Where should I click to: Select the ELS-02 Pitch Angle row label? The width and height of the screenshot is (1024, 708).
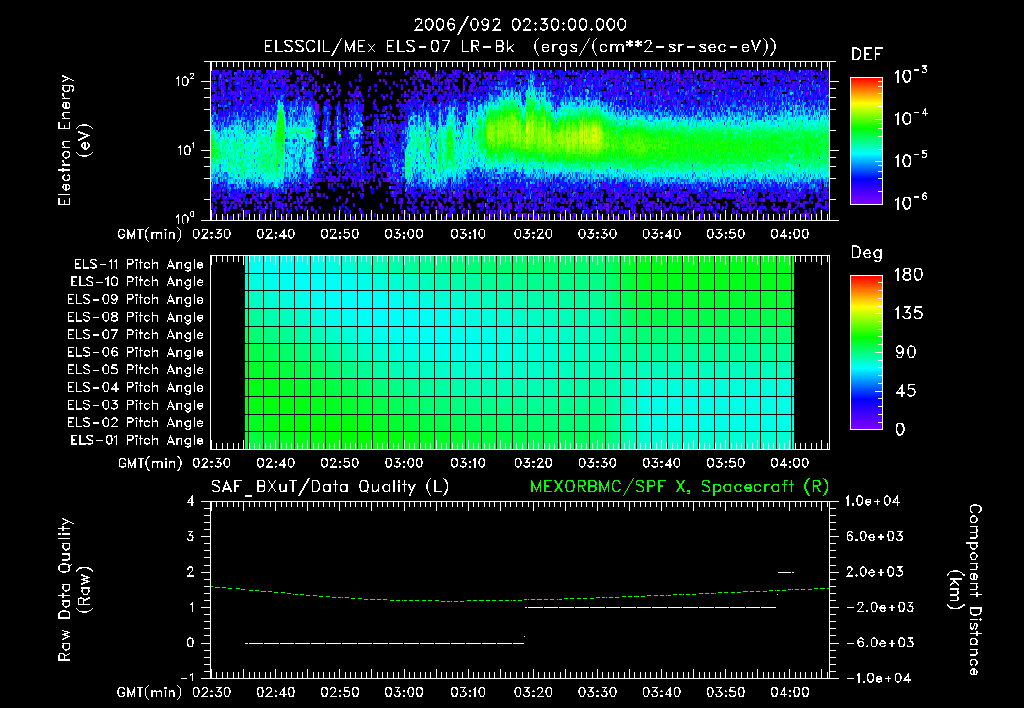pyautogui.click(x=136, y=423)
